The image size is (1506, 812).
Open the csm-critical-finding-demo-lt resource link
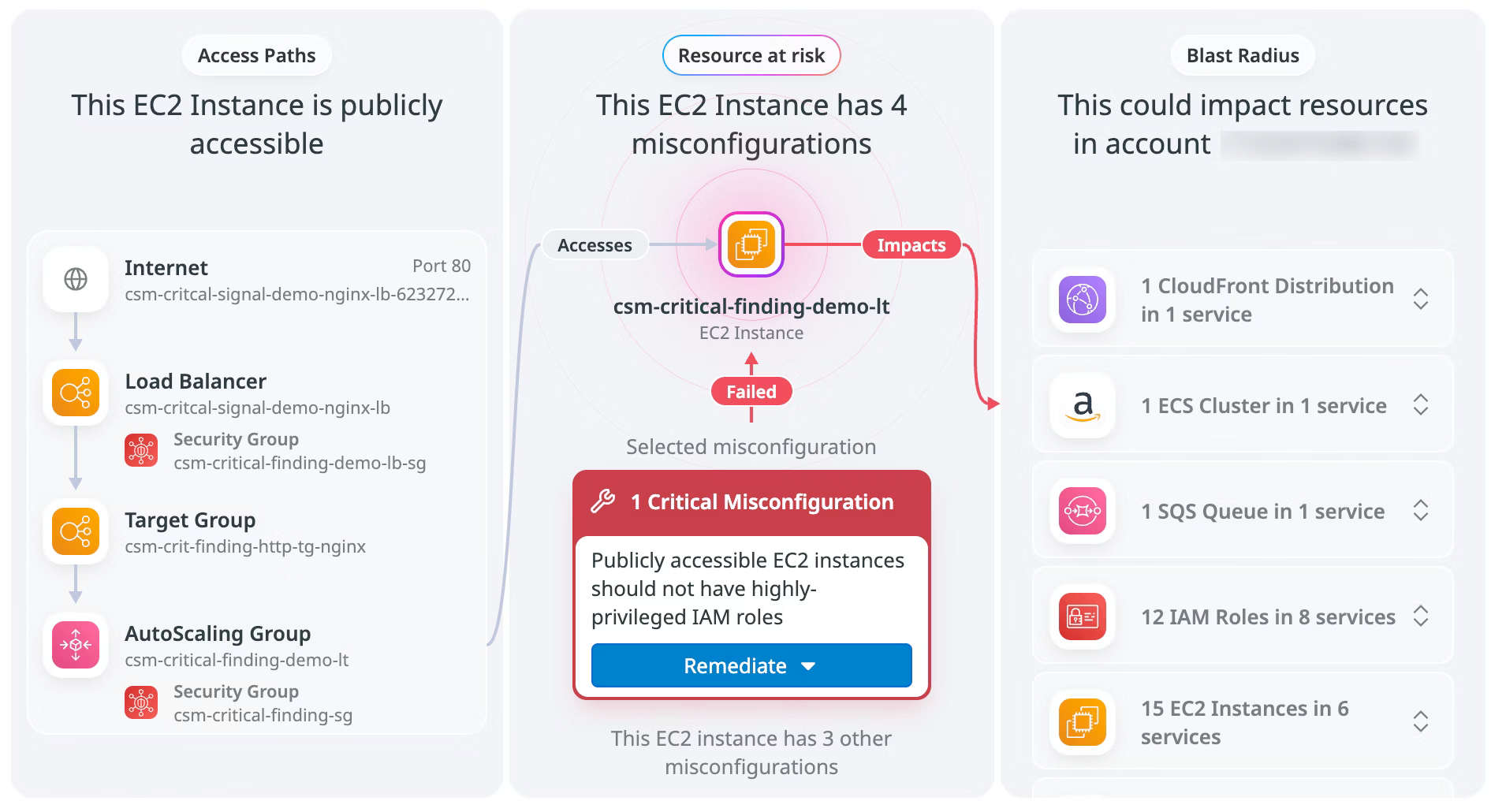coord(751,307)
